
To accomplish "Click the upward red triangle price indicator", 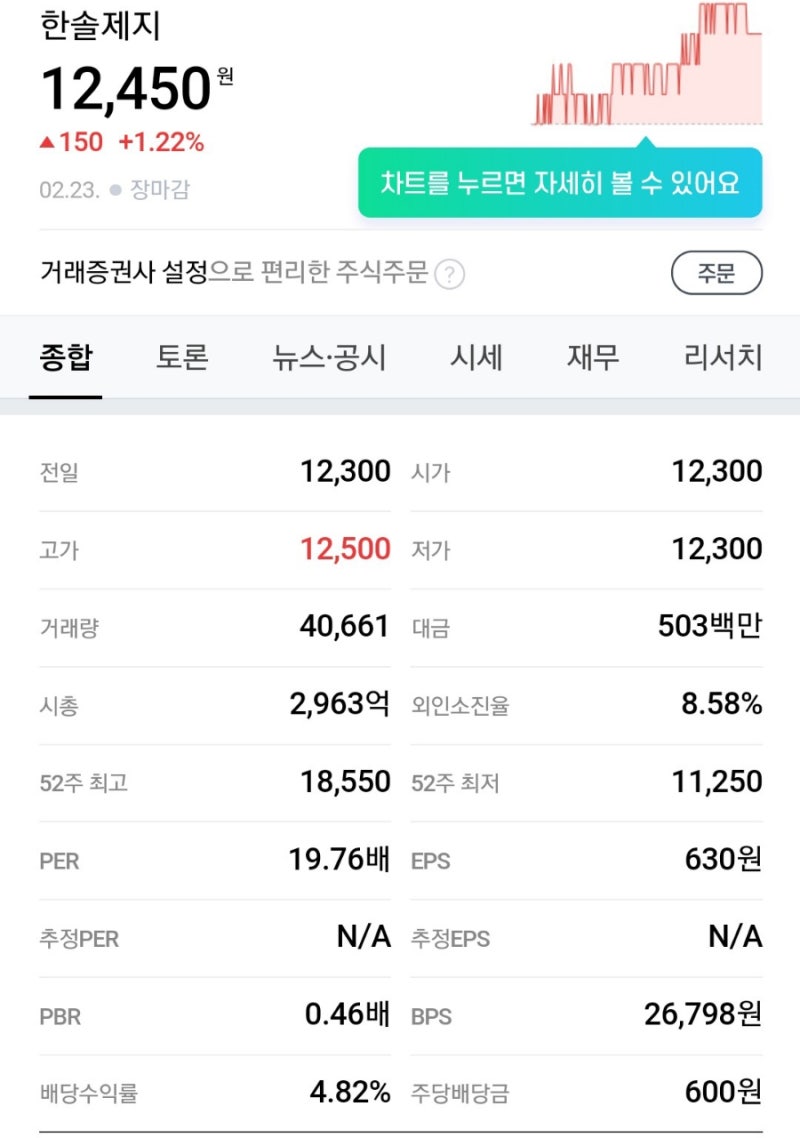I will 49,142.
